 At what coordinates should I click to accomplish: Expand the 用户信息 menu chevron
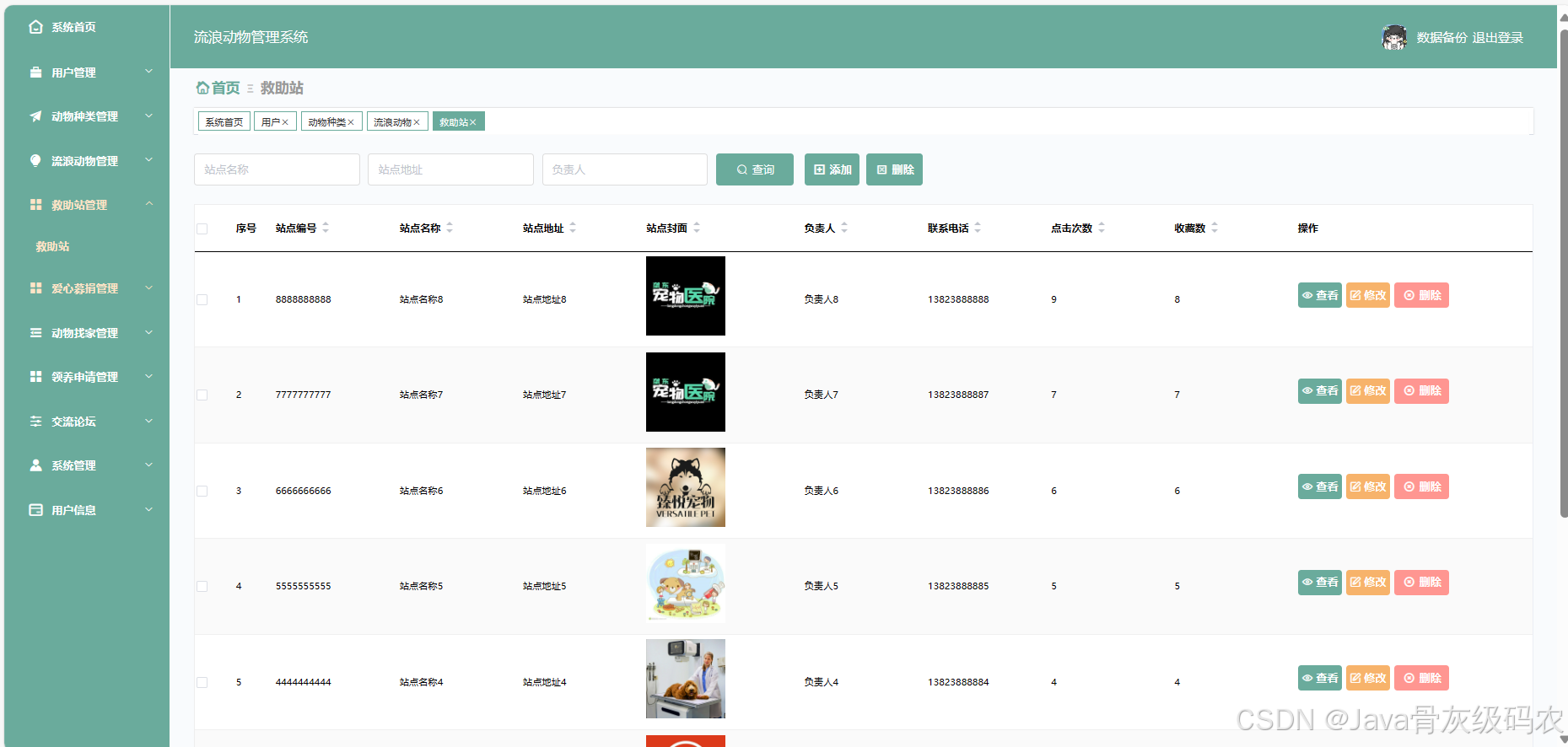pos(149,509)
